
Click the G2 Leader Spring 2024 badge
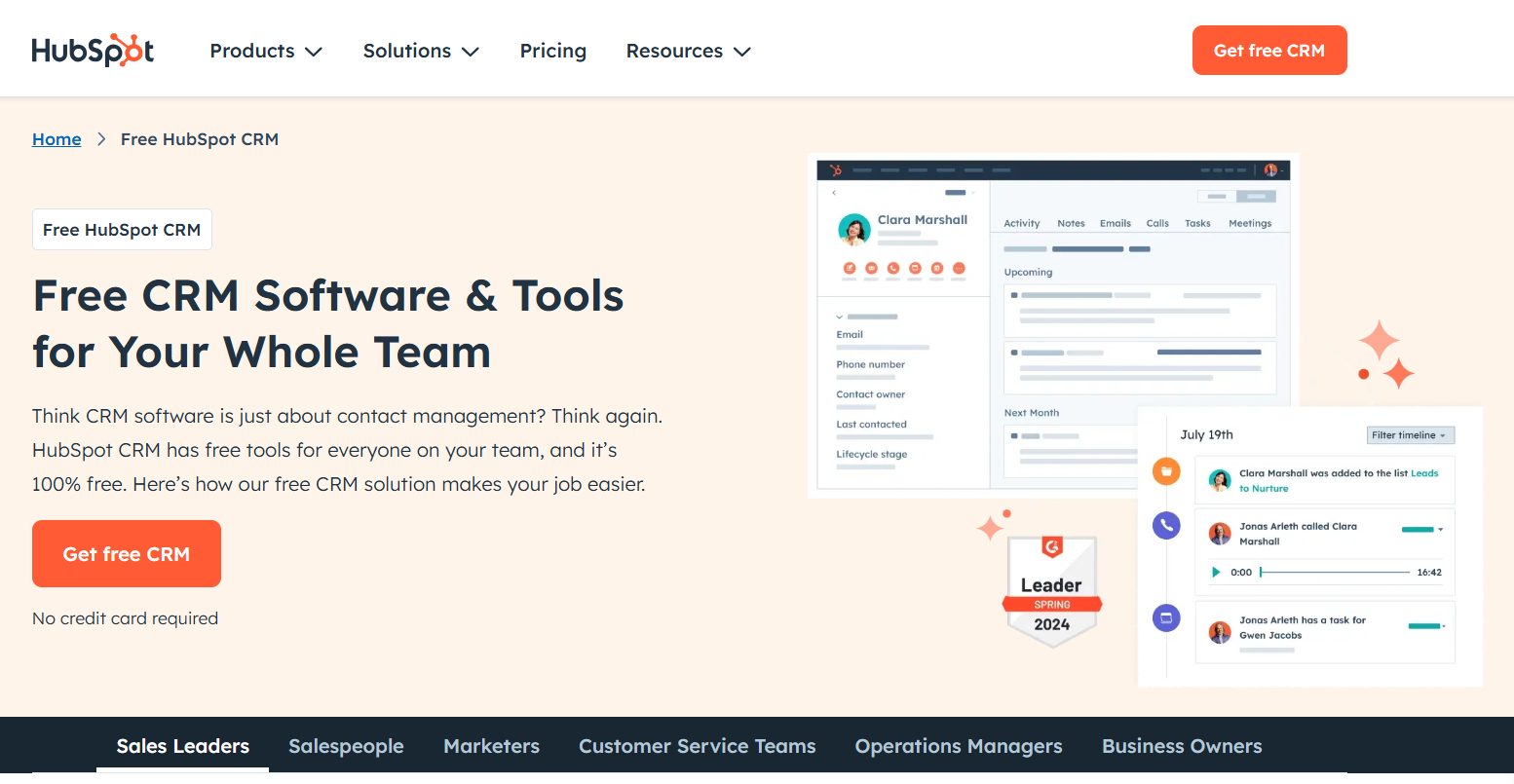pyautogui.click(x=1052, y=591)
